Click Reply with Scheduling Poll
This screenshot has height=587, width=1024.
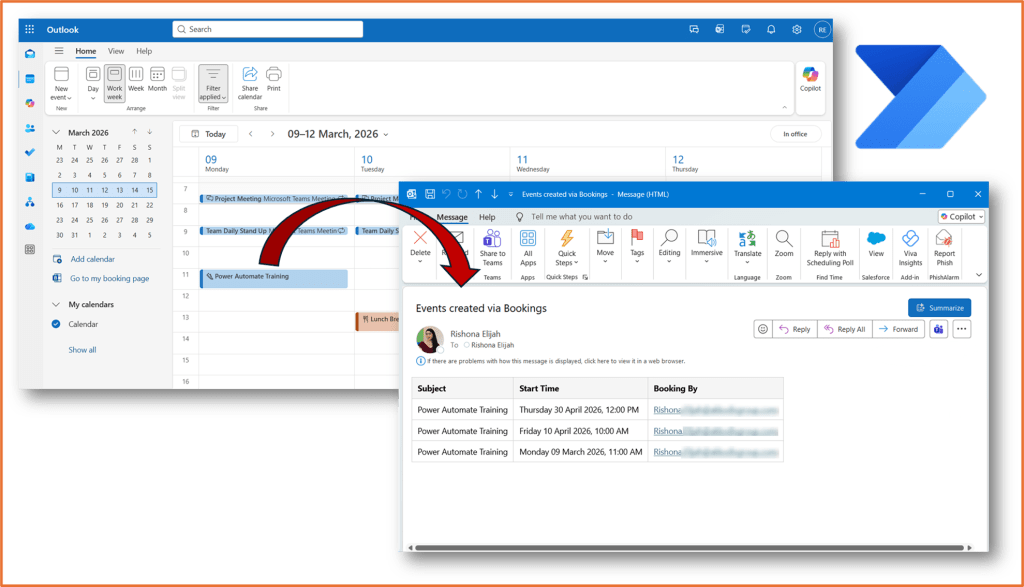click(x=830, y=244)
